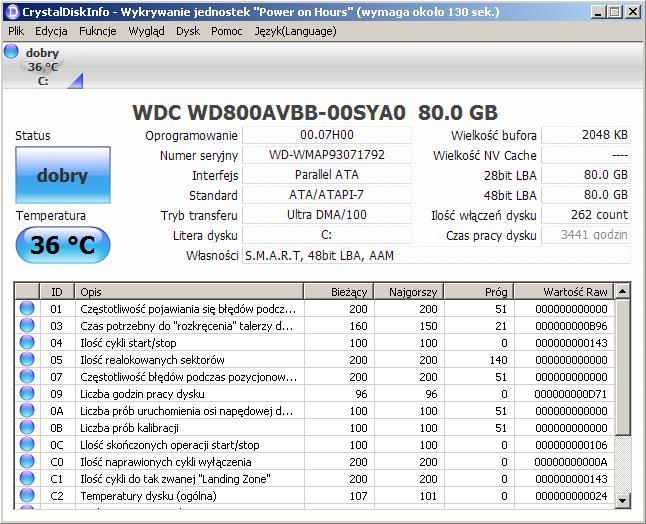This screenshot has height=524, width=646.
Task: Click the vertical scrollbar thumb in attribute list
Action: 622,367
